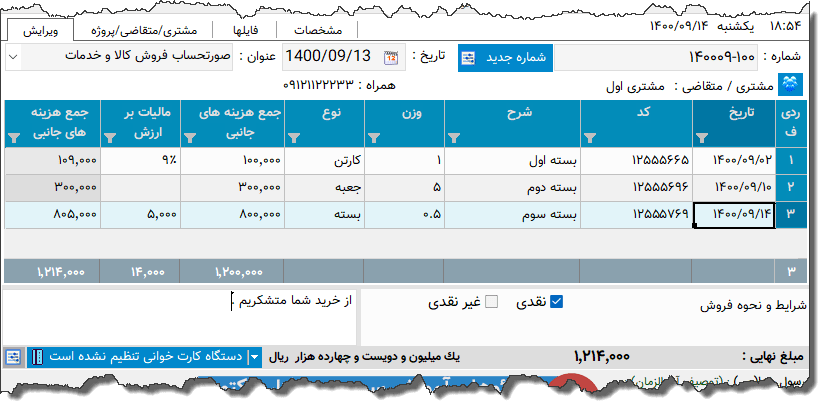Uncheck the نقدی checkbox
Screen dimensions: 818x401
point(557,303)
